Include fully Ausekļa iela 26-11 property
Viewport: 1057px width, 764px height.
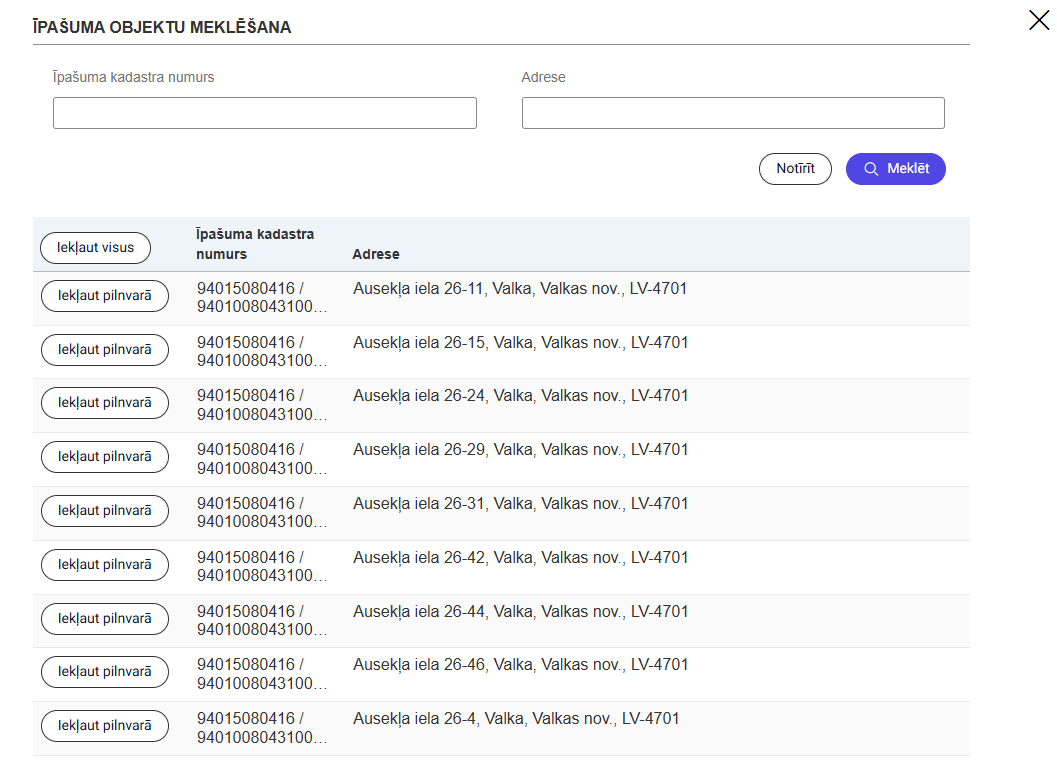point(105,296)
